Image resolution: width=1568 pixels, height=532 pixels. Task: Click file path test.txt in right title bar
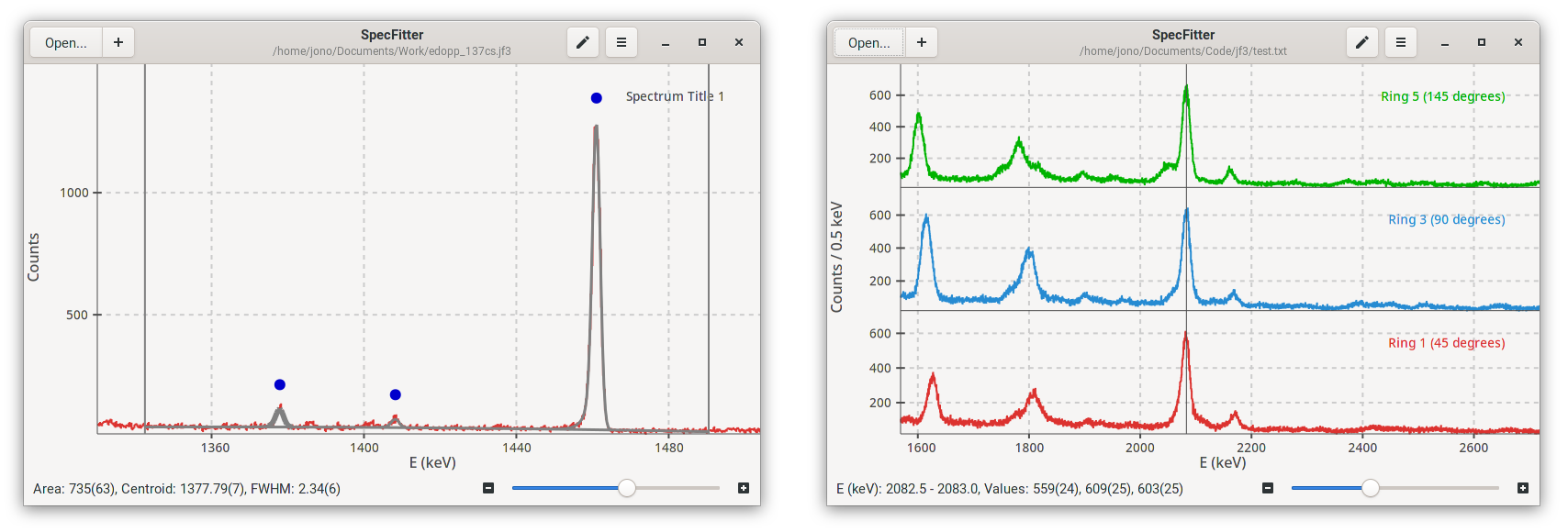click(1183, 51)
